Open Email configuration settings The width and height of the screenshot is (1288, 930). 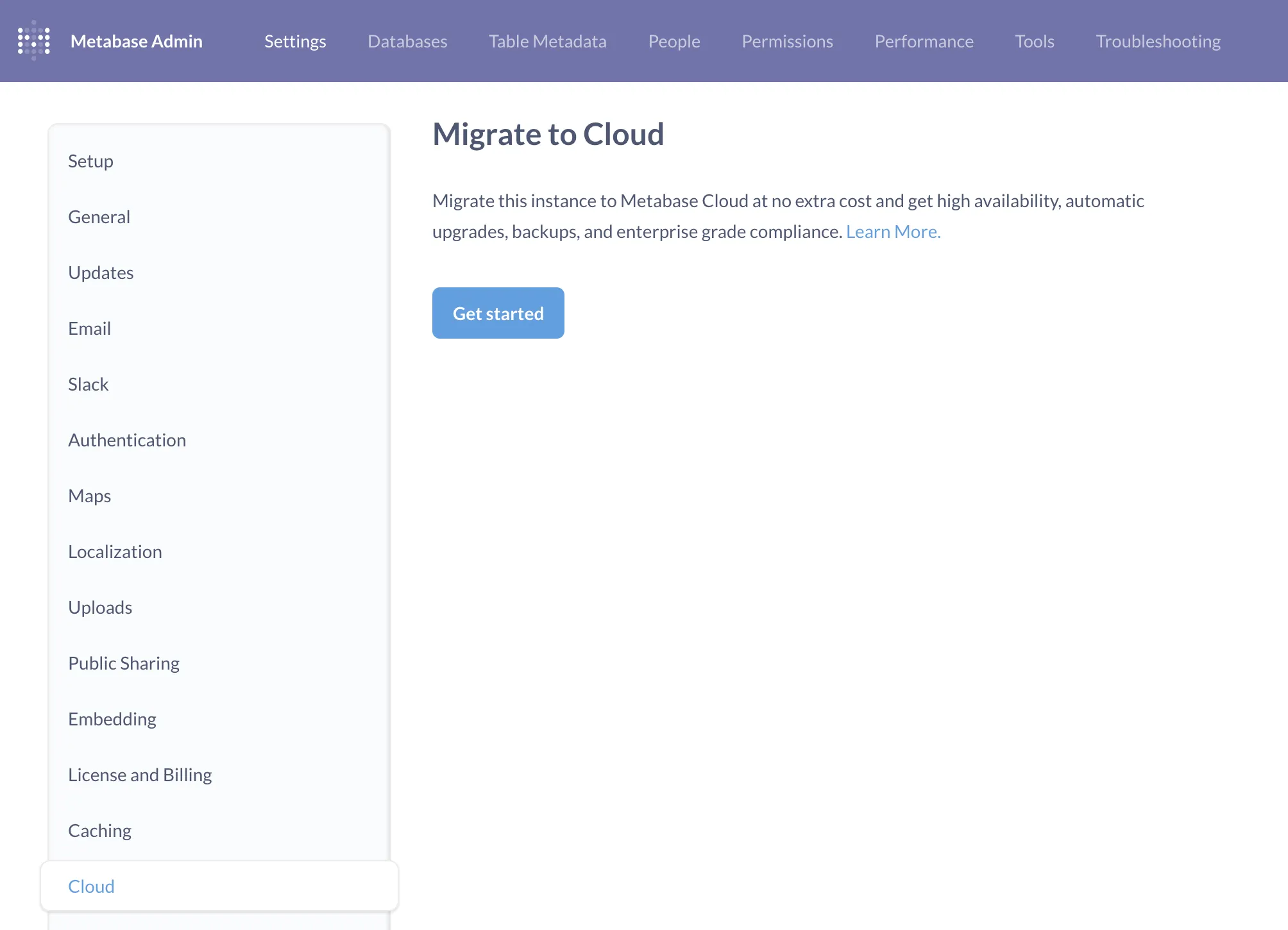point(89,328)
